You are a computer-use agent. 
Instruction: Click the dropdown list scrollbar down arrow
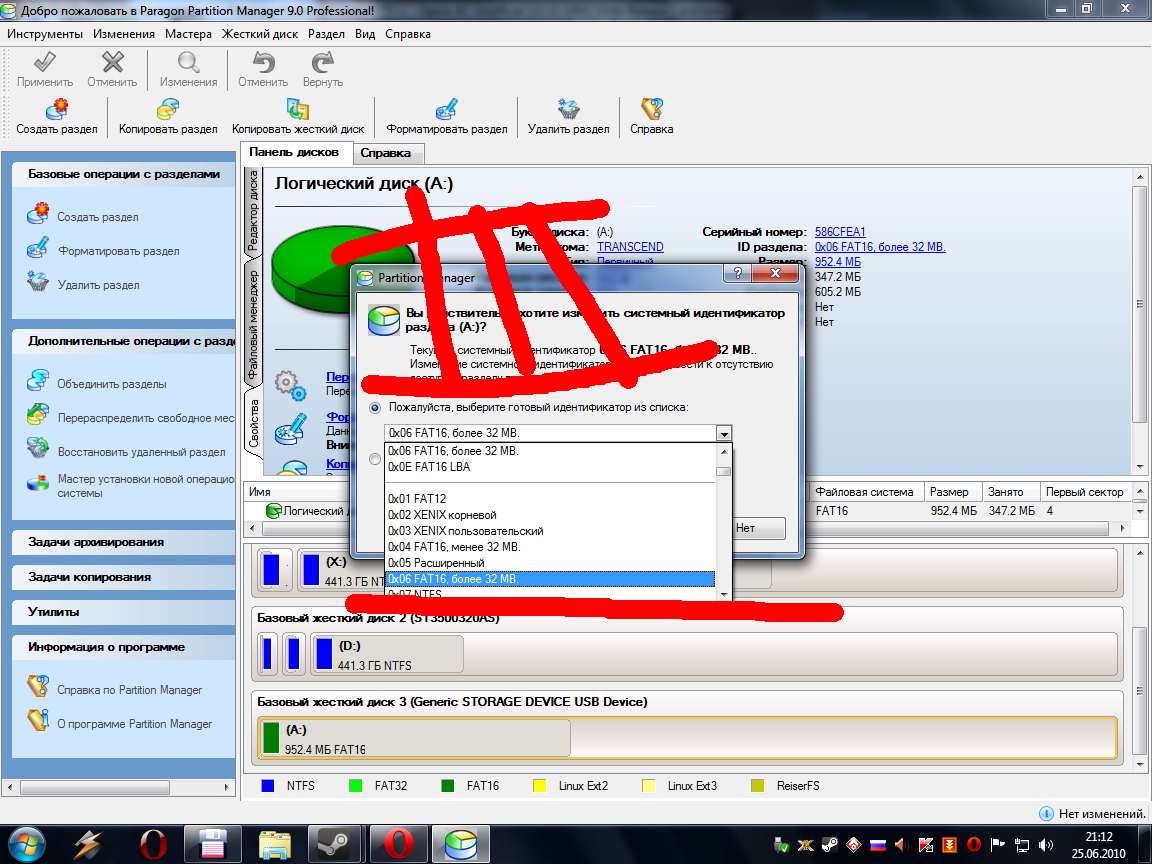[x=724, y=594]
